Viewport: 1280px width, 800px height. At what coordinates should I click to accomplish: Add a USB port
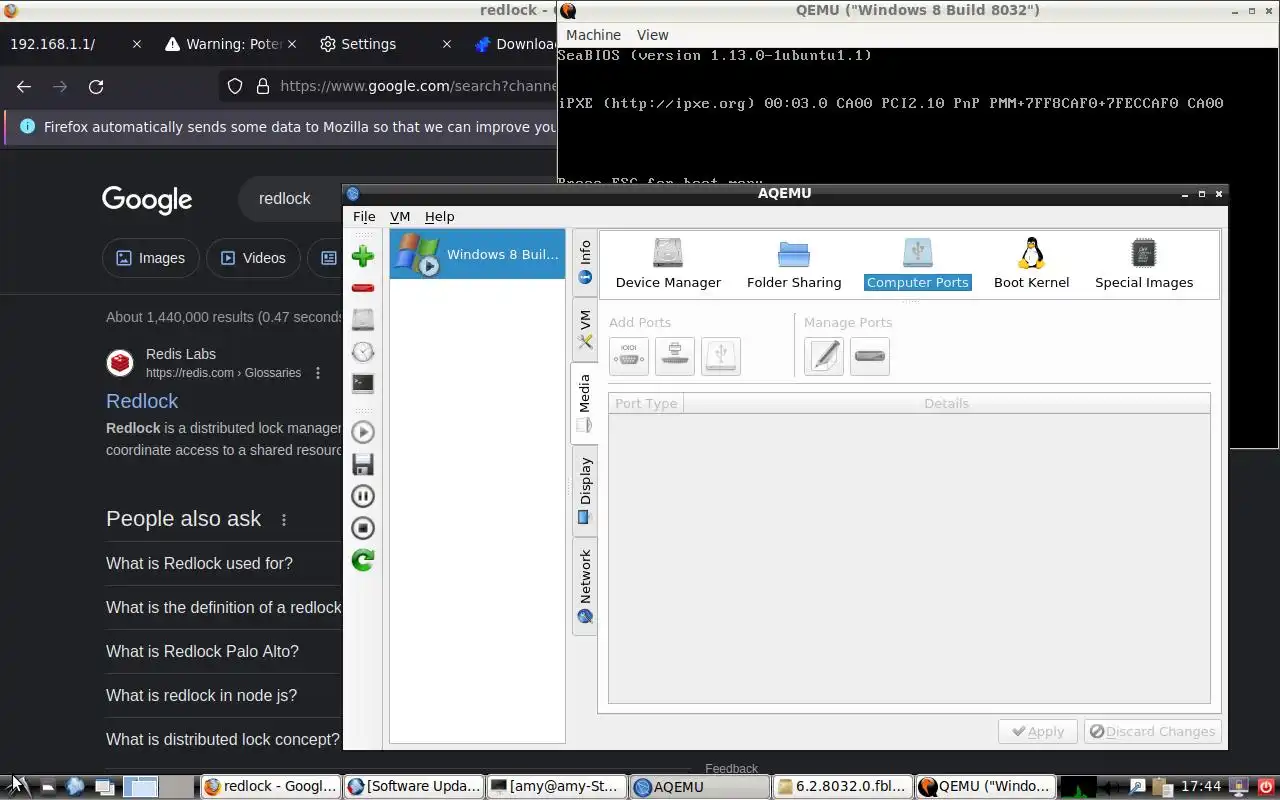coord(721,356)
